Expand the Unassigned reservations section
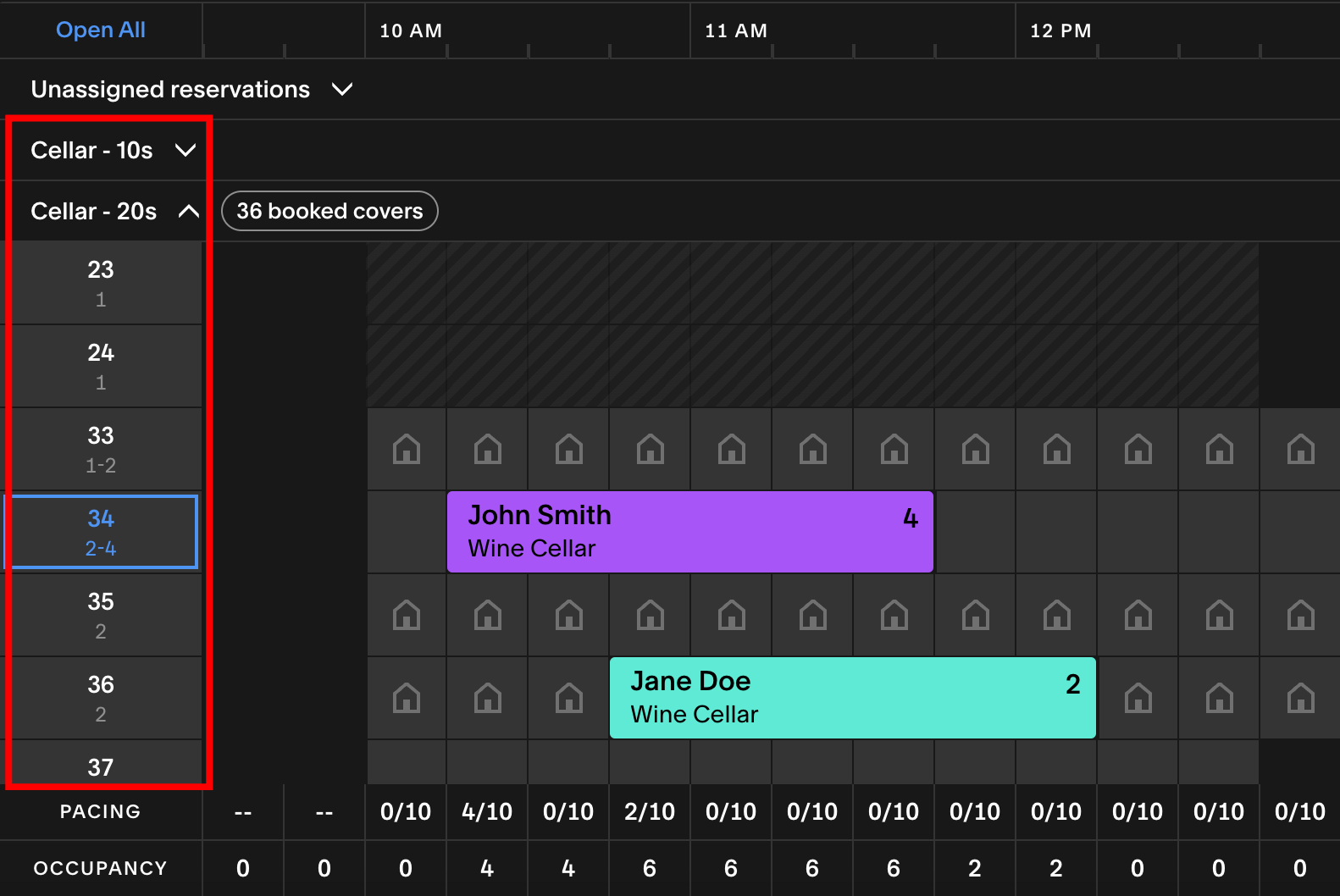The height and width of the screenshot is (896, 1340). click(342, 89)
